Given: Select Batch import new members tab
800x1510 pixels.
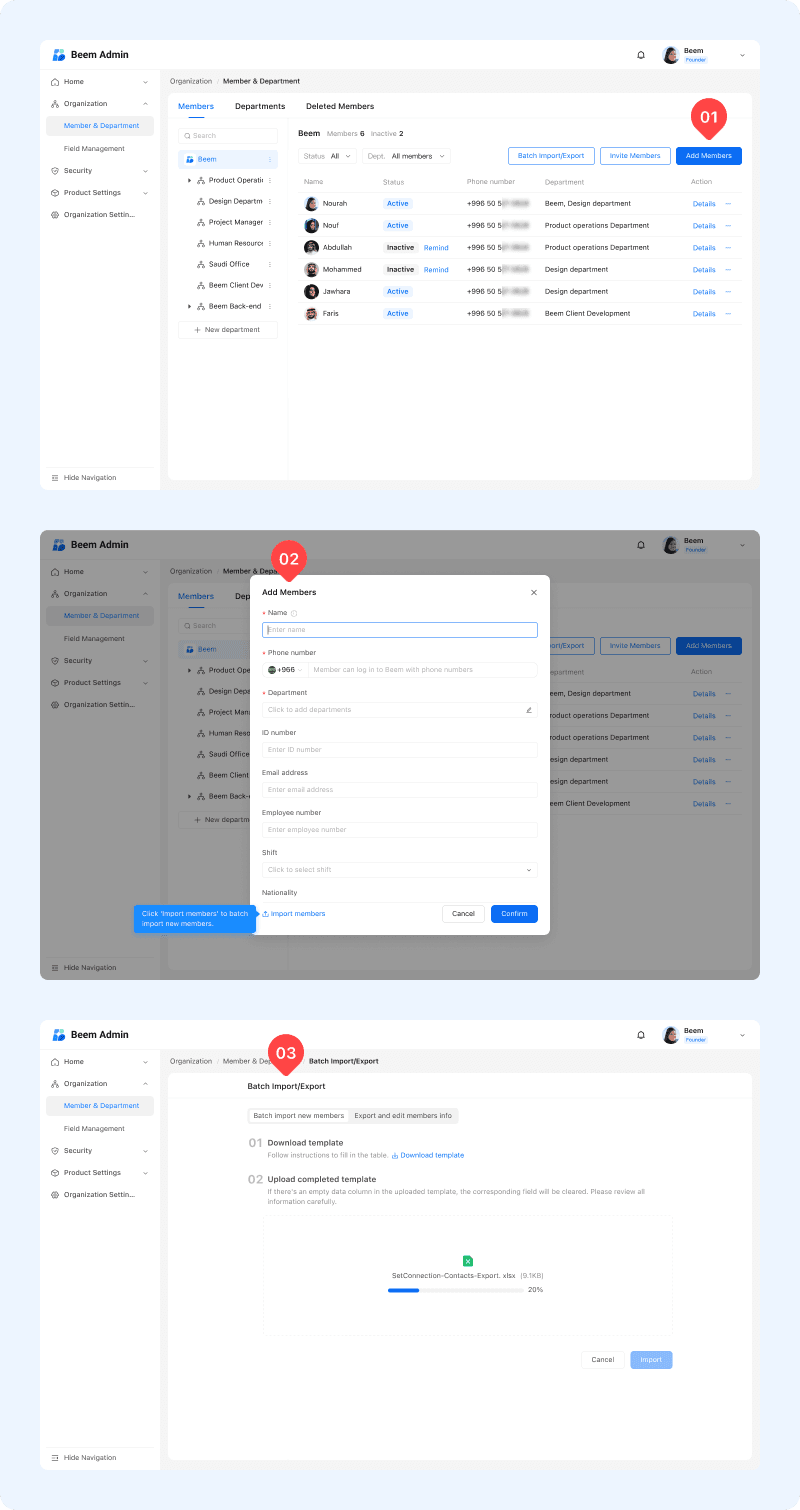Looking at the screenshot, I should (x=298, y=1116).
